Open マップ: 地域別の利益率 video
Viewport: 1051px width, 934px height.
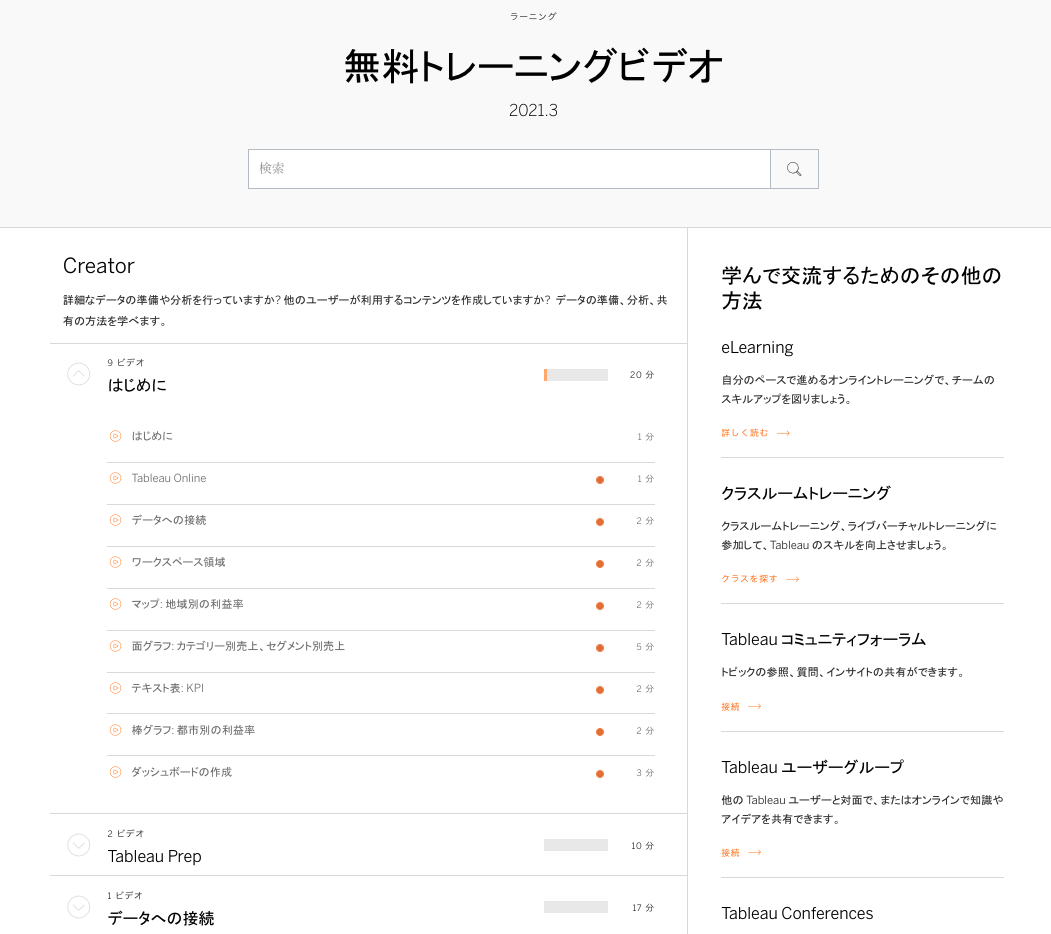187,604
